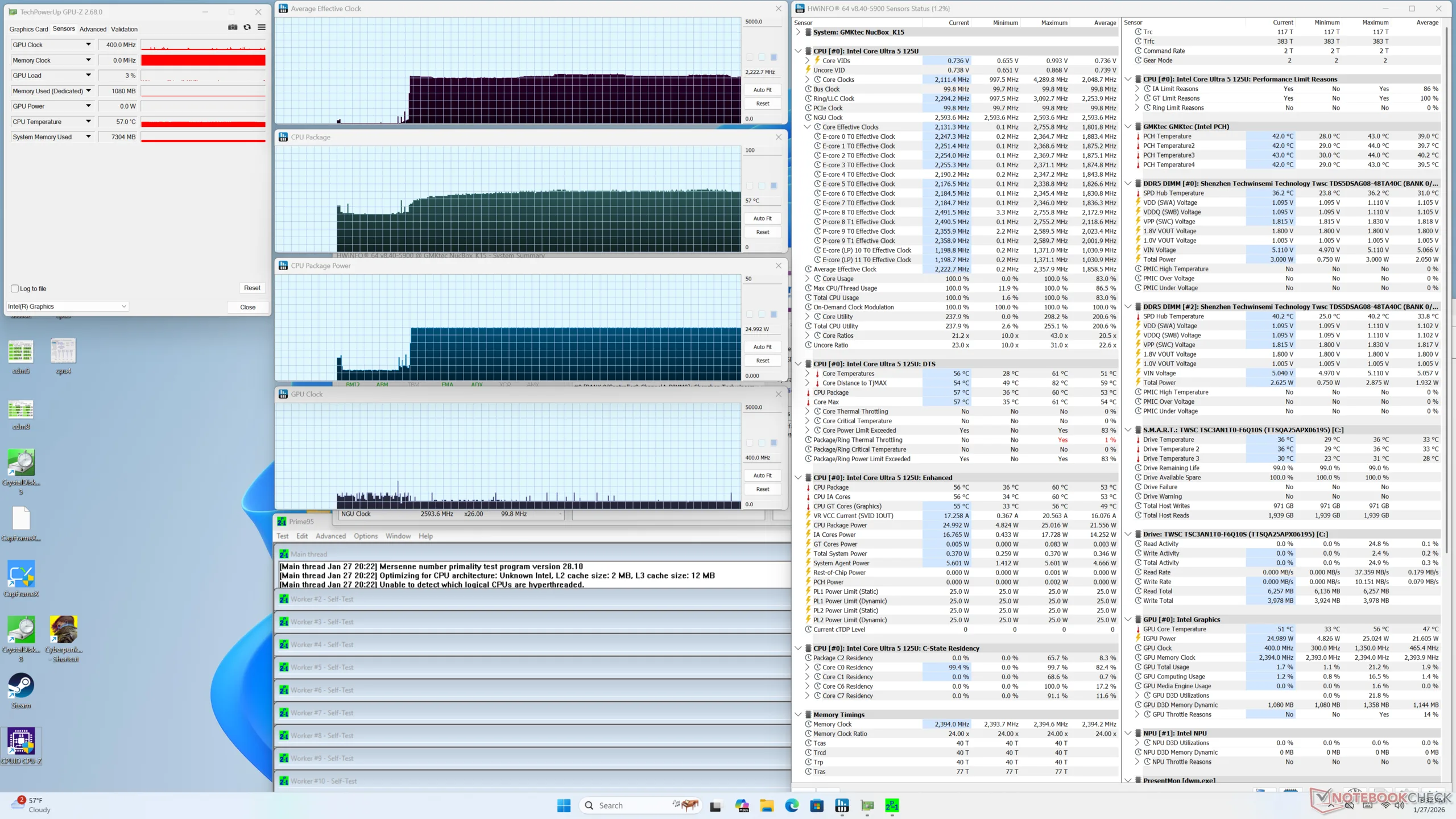
Task: Open the GPU-Z hamburger menu
Action: click(262, 27)
